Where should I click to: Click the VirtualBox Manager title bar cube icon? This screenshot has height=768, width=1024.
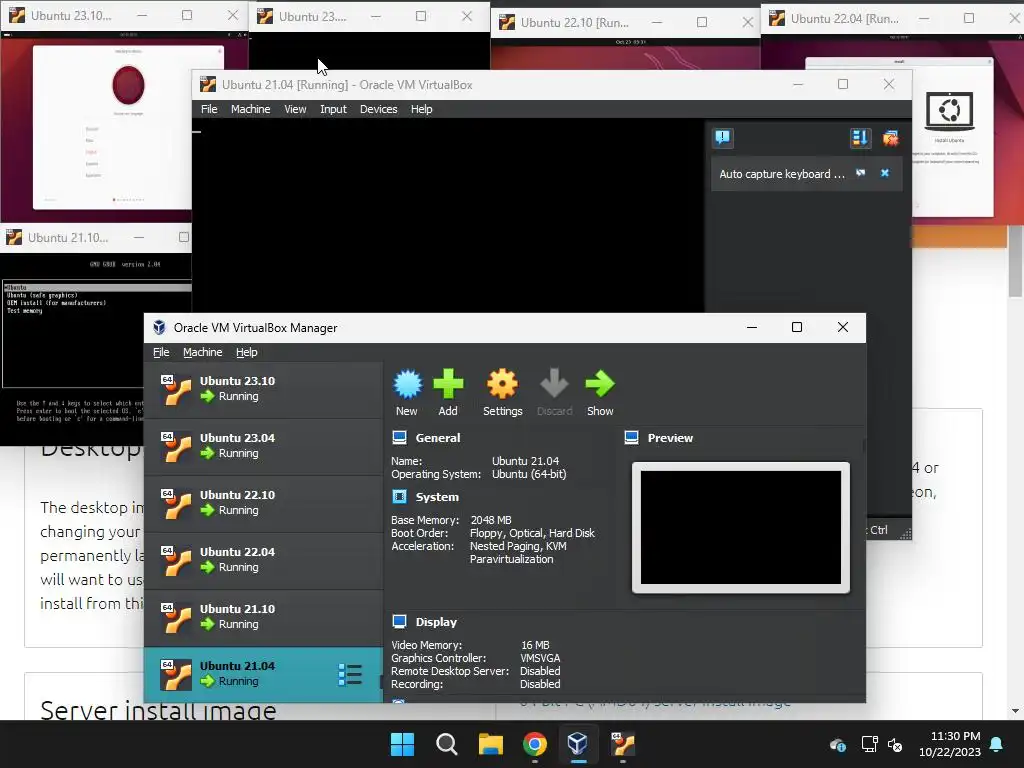(159, 328)
